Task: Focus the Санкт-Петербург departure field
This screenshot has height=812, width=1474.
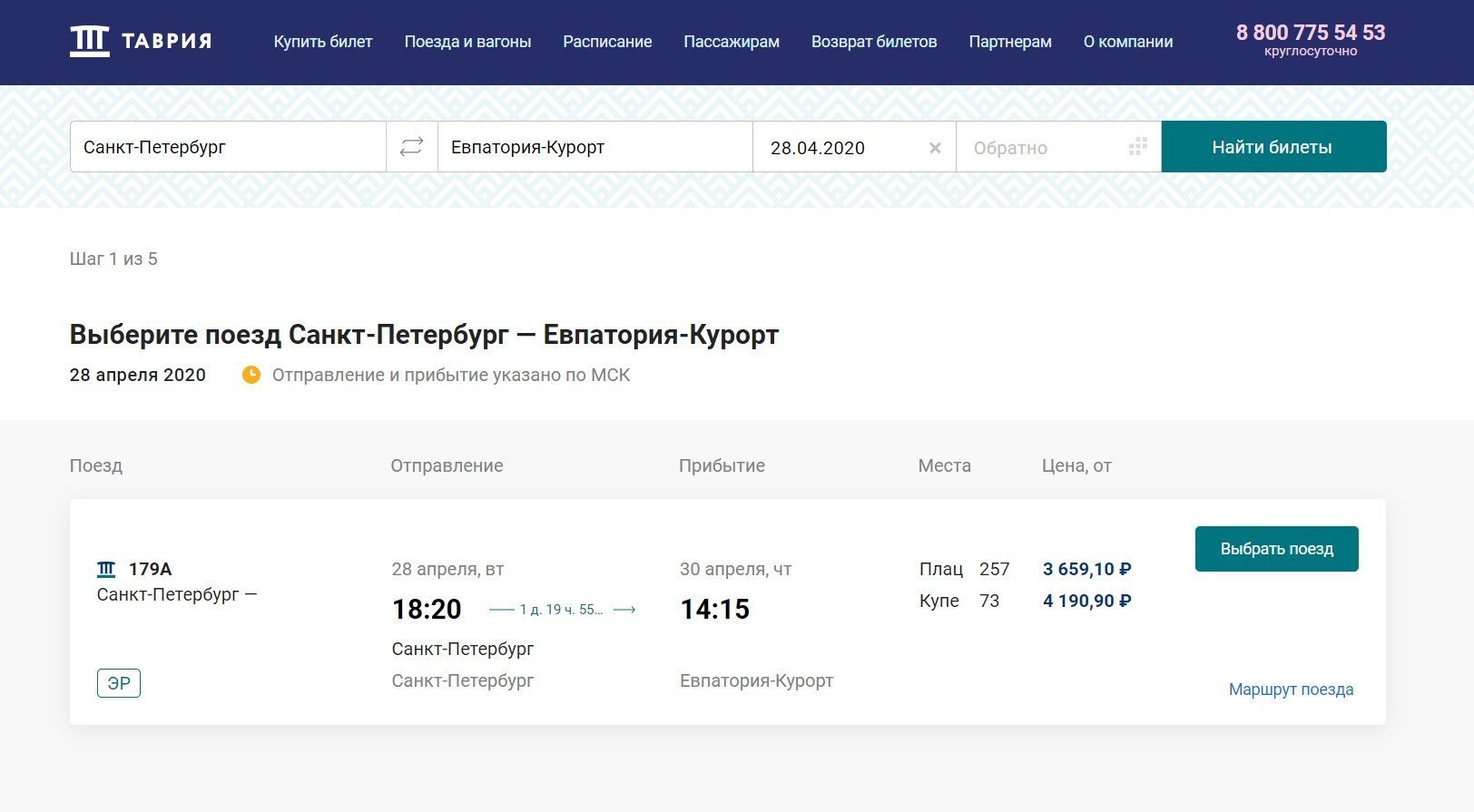Action: 228,147
